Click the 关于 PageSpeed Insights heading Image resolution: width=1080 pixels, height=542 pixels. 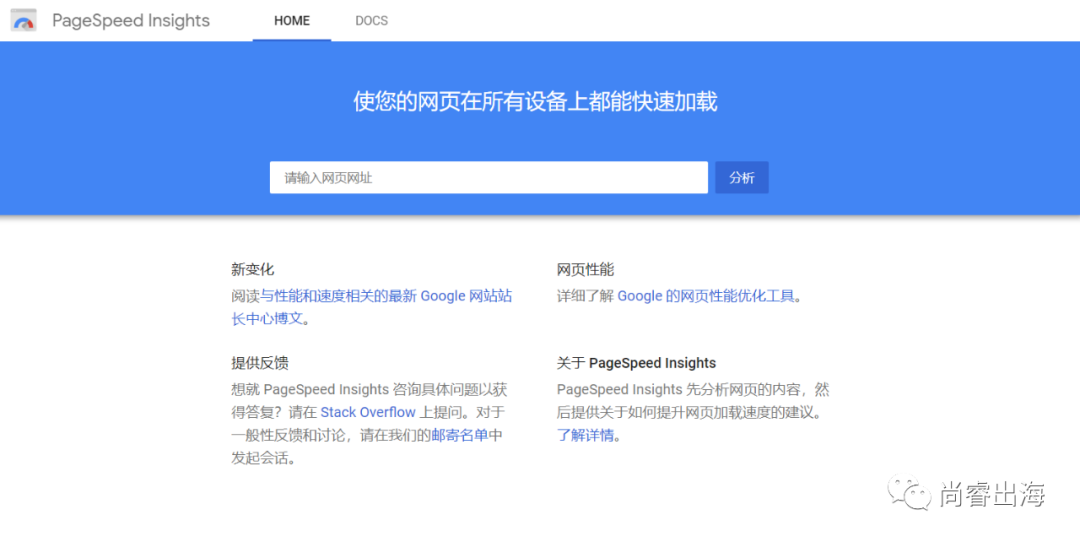click(x=636, y=363)
